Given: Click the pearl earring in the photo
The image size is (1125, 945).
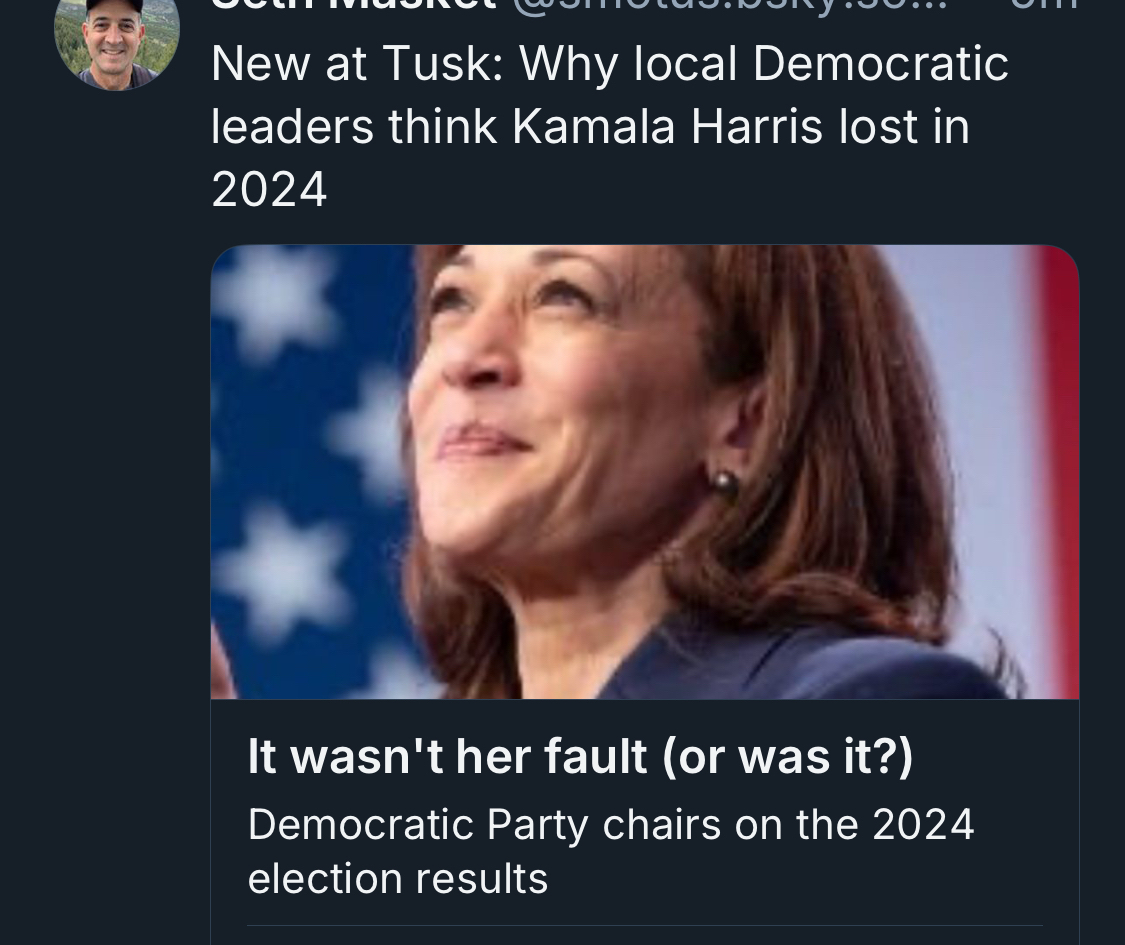Looking at the screenshot, I should [x=724, y=484].
